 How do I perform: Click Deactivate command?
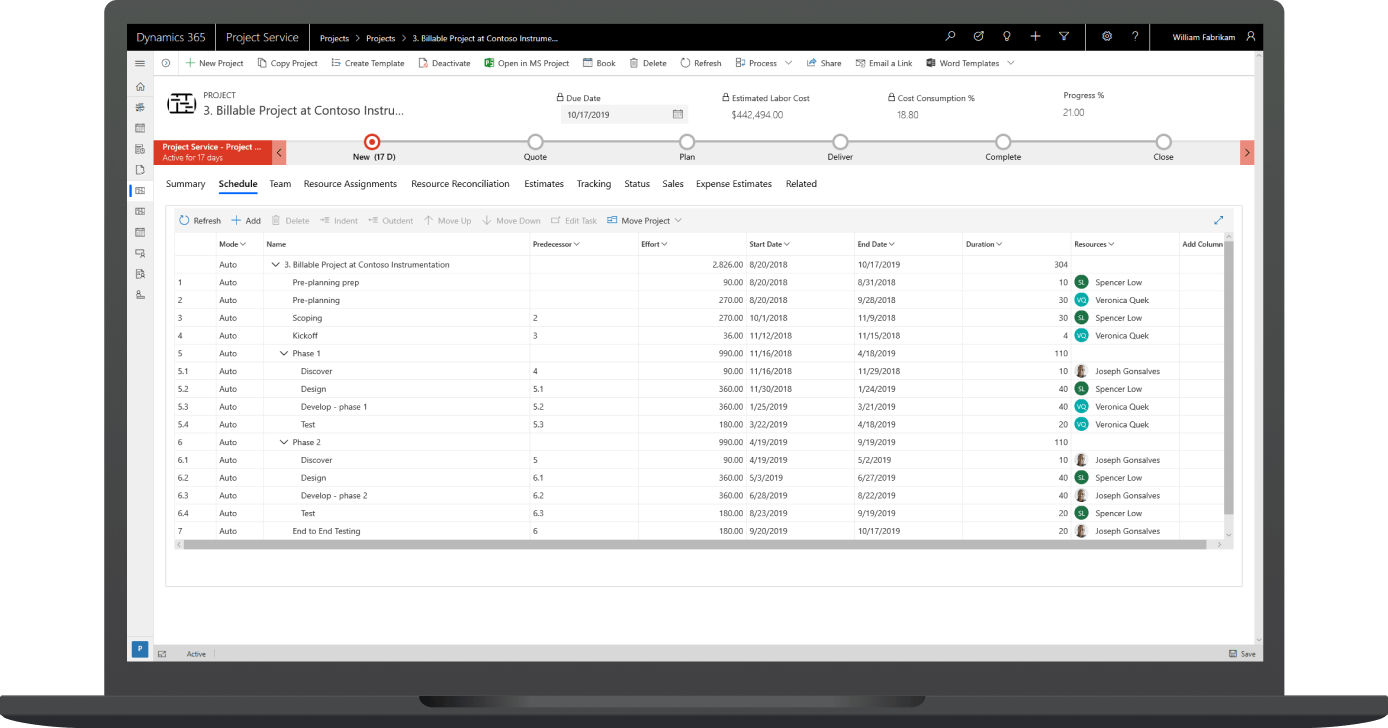(x=444, y=63)
